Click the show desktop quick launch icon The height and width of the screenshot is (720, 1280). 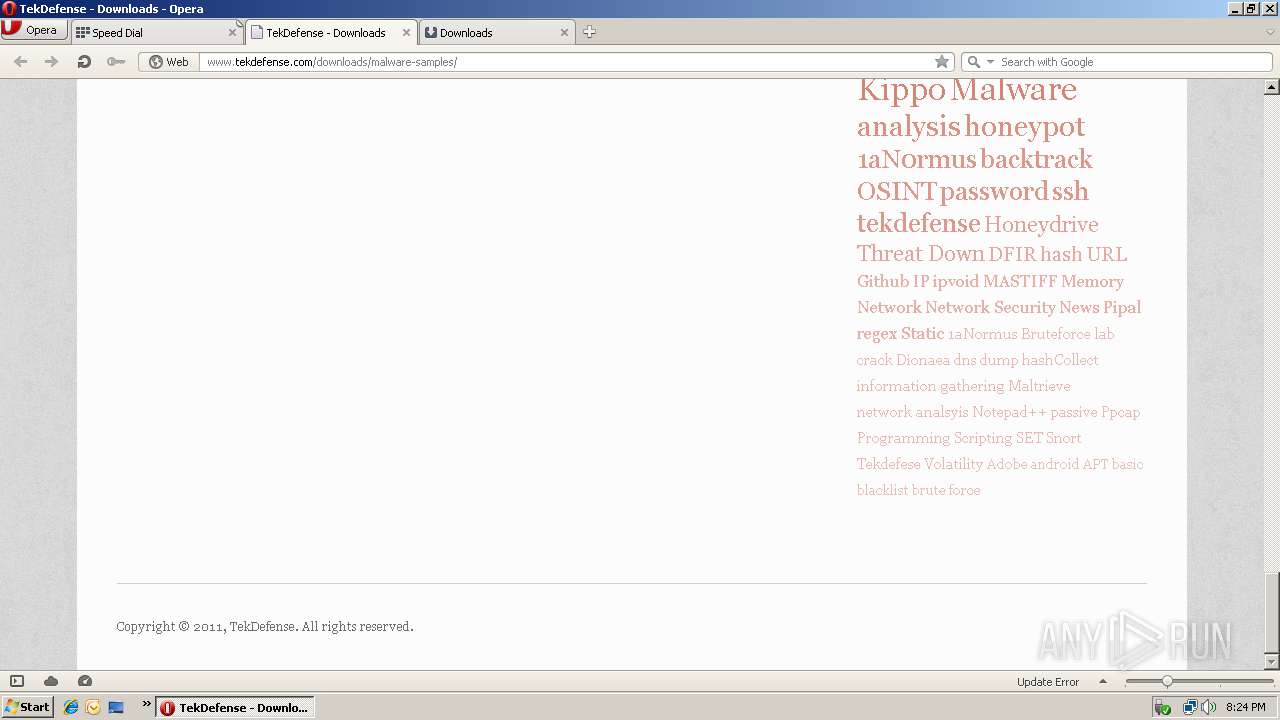(116, 707)
